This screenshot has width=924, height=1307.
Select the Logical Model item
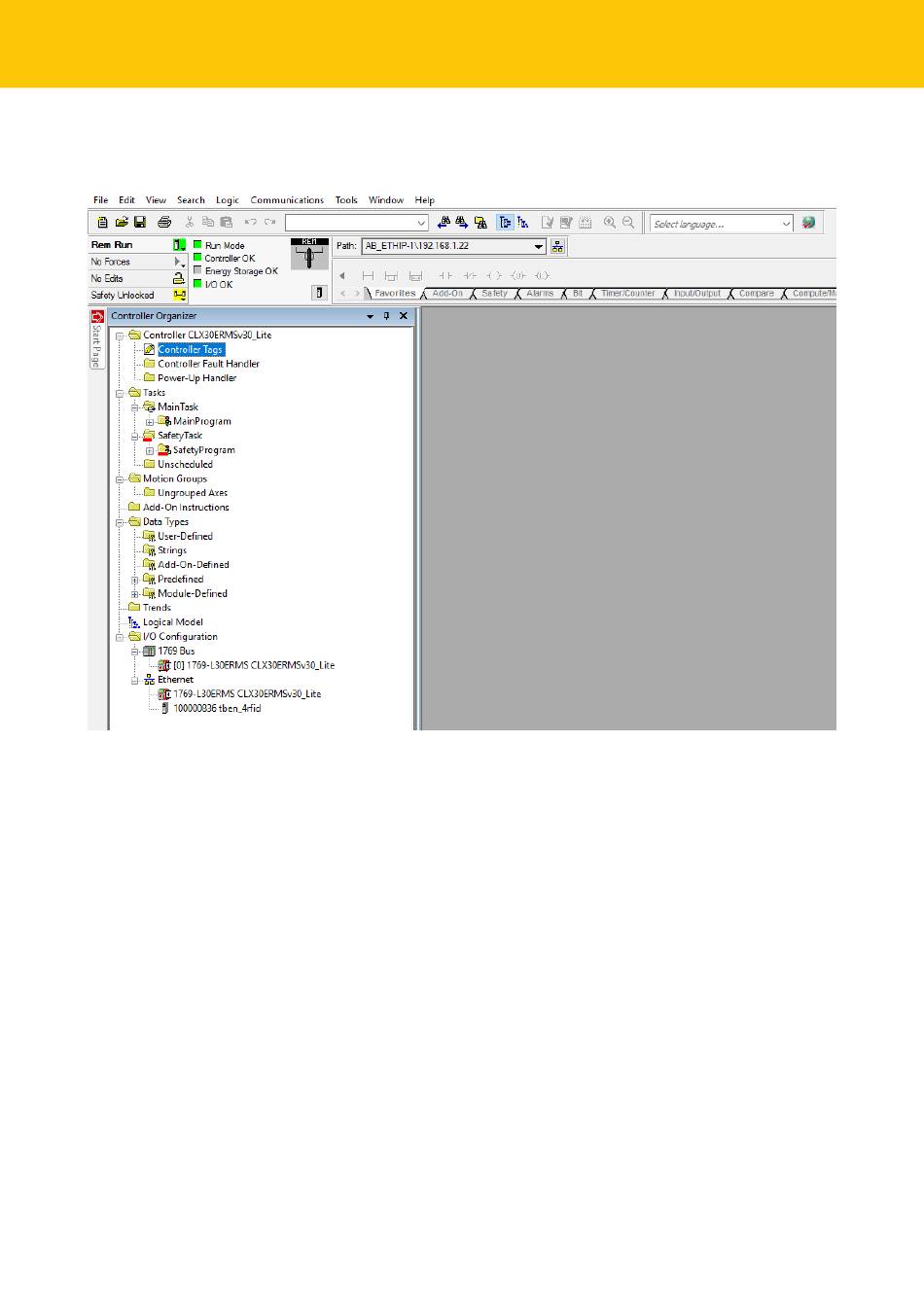pyautogui.click(x=173, y=622)
